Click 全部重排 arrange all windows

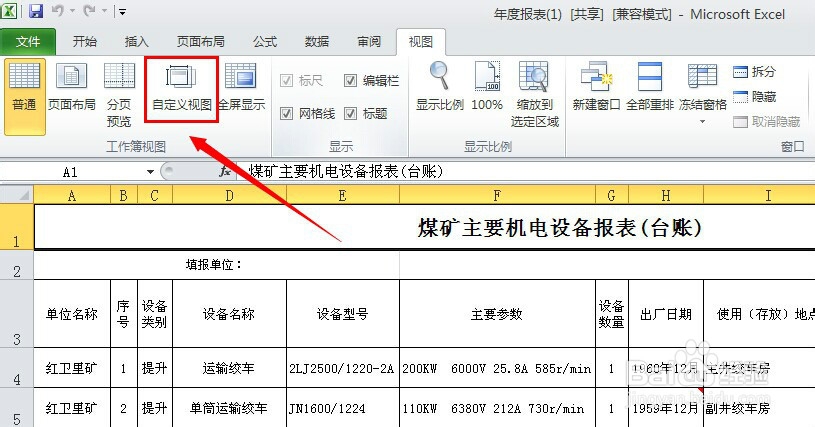coord(650,87)
